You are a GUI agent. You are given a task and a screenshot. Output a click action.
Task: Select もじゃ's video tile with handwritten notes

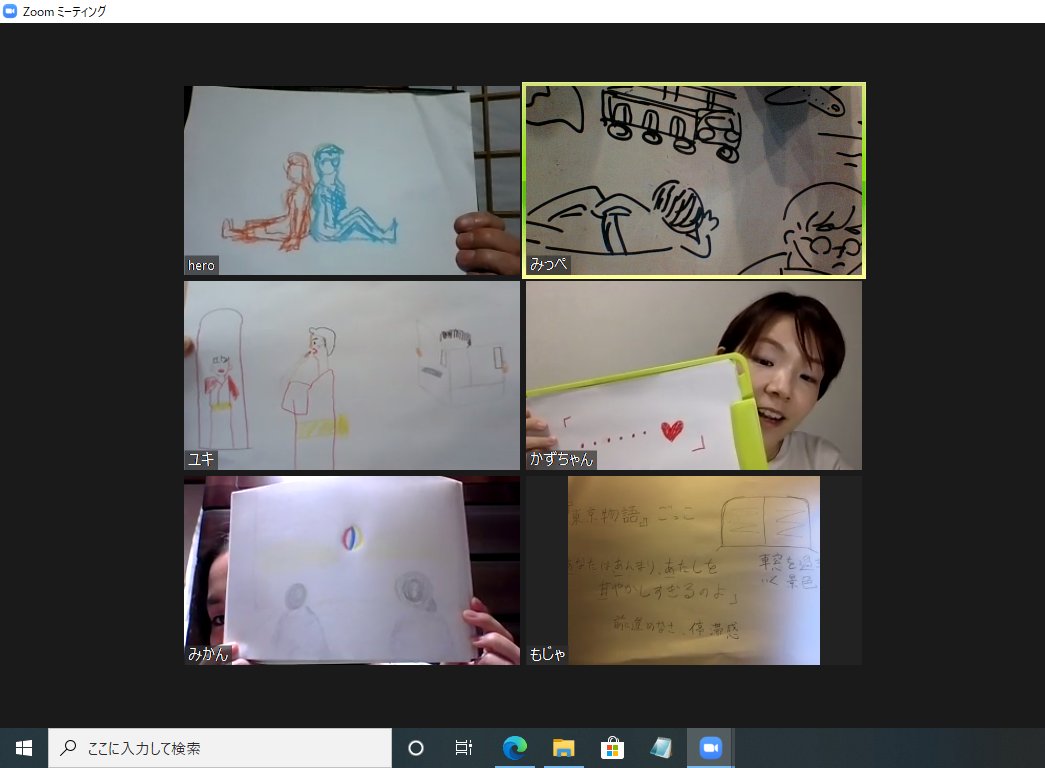[694, 570]
